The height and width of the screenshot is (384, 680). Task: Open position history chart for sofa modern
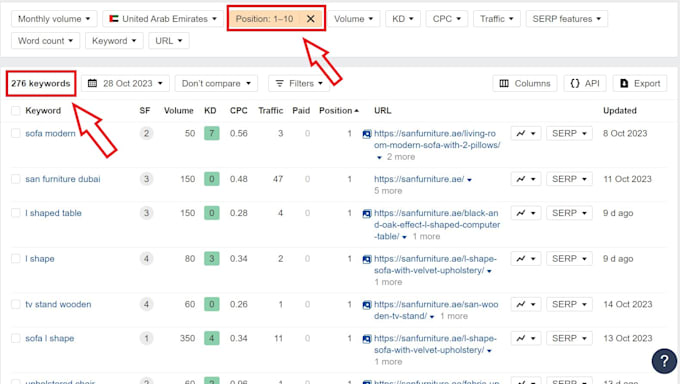[x=526, y=133]
